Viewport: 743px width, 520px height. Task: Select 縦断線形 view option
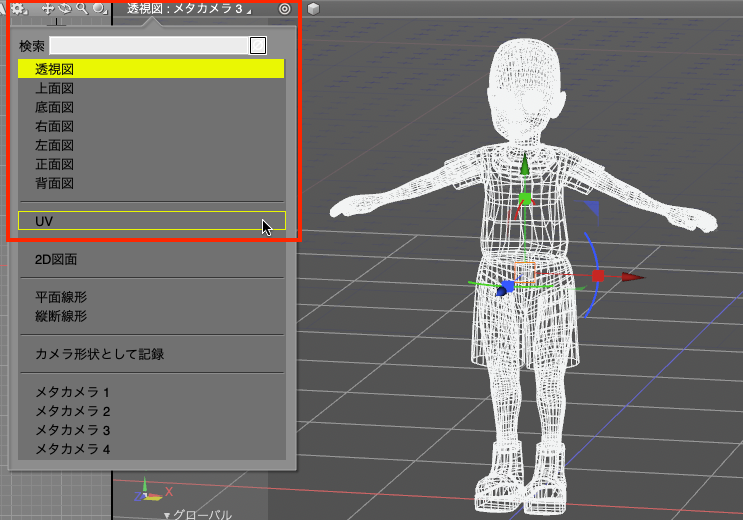(61, 316)
